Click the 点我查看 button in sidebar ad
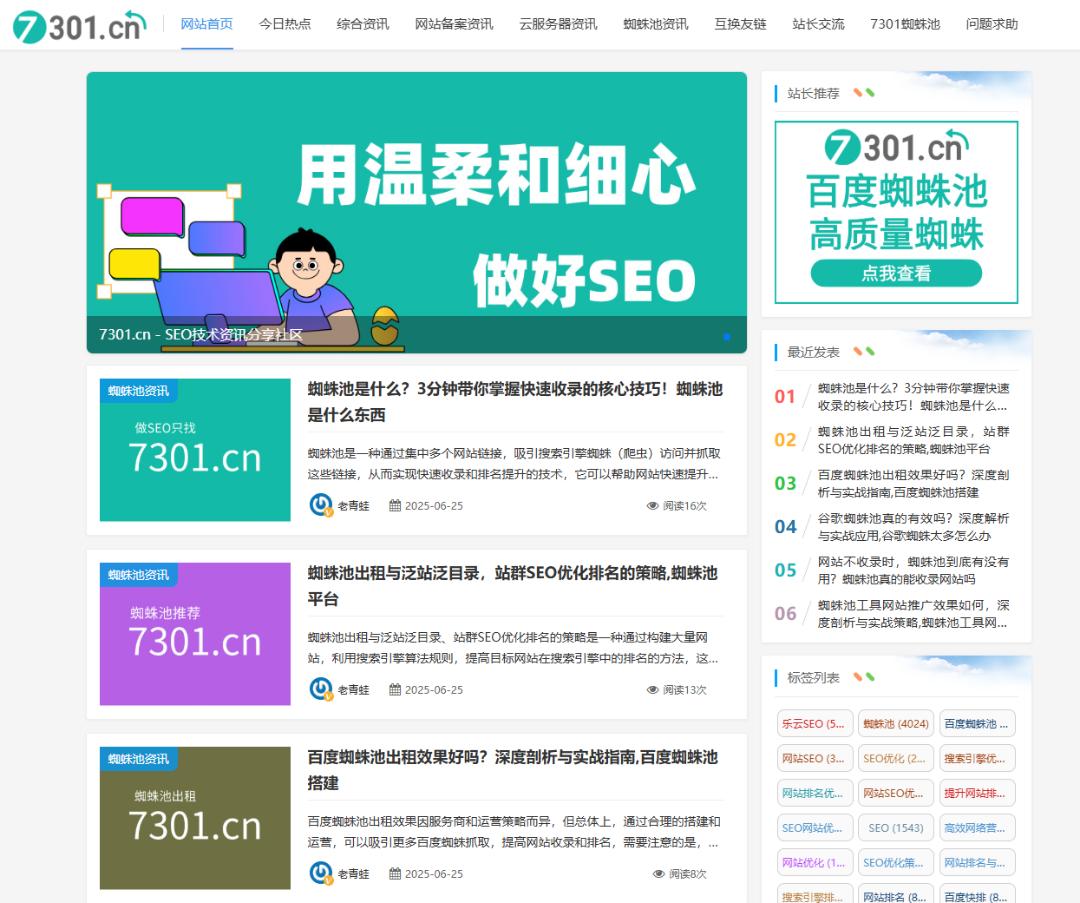 point(896,273)
